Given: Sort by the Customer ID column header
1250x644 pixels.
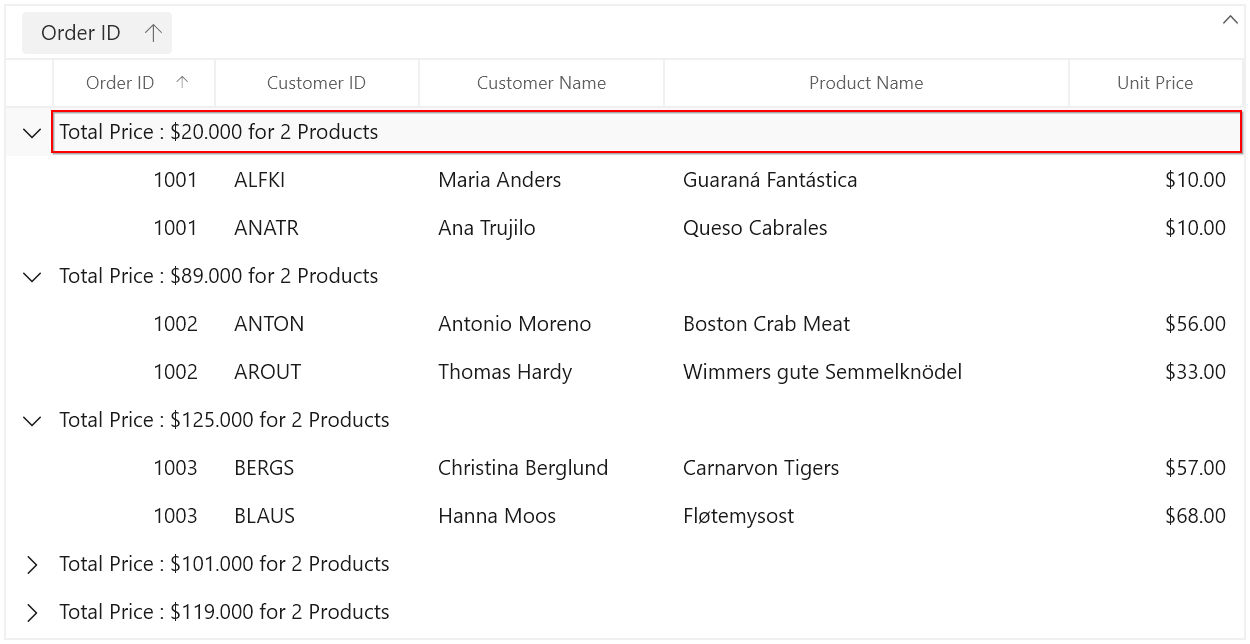Looking at the screenshot, I should [x=316, y=83].
